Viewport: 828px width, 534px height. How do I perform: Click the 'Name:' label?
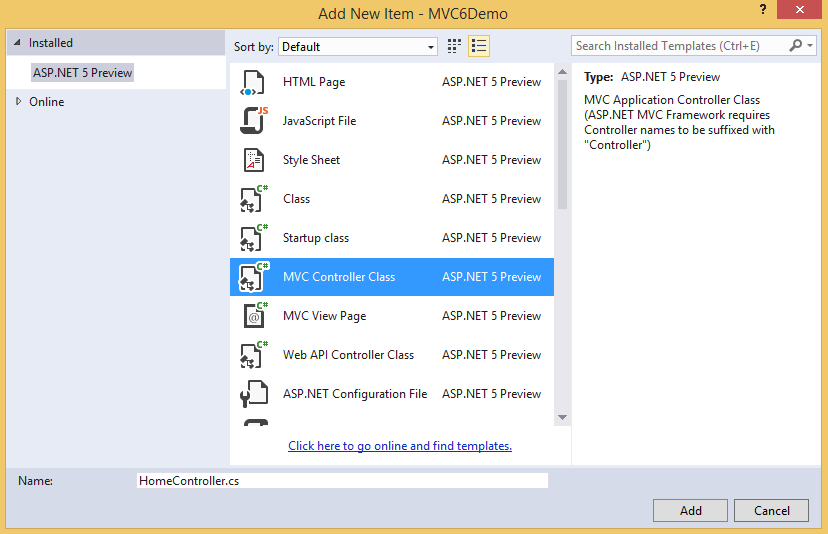[x=35, y=481]
